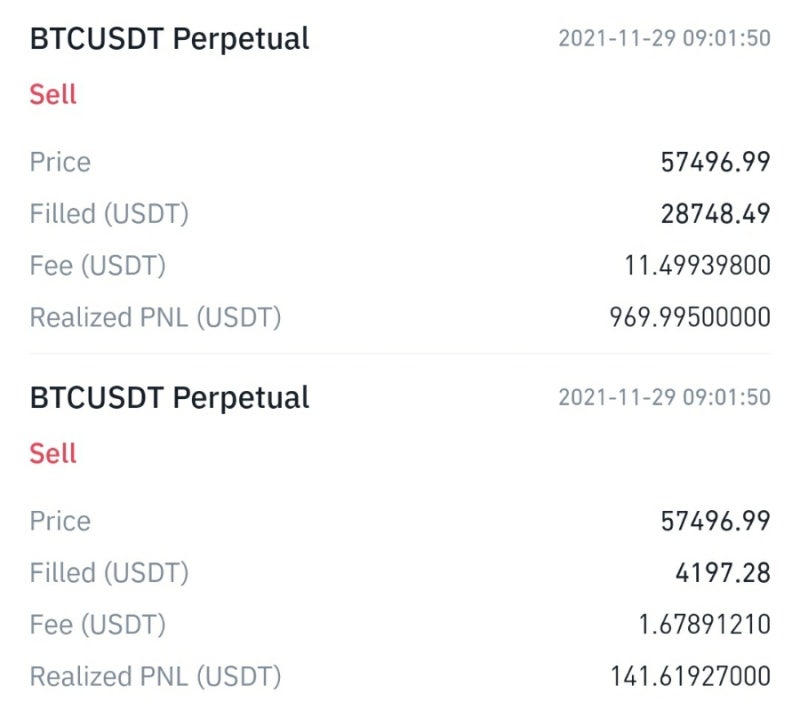This screenshot has width=800, height=710.
Task: Select the first trade's timestamp 2021-11-29 09:01:50
Action: 664,39
